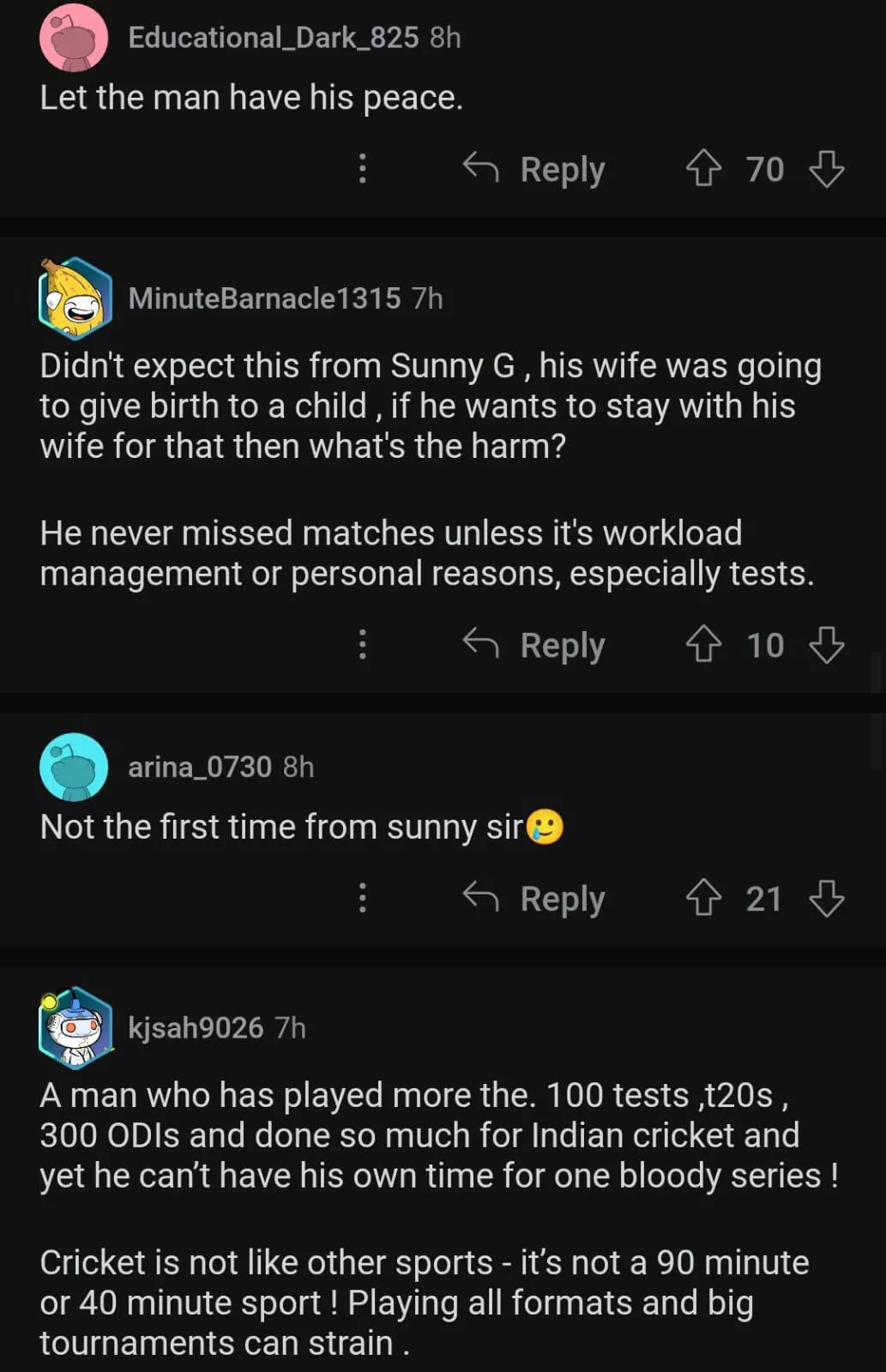Upvote arina_0730's comment
The image size is (886, 1372).
(703, 899)
